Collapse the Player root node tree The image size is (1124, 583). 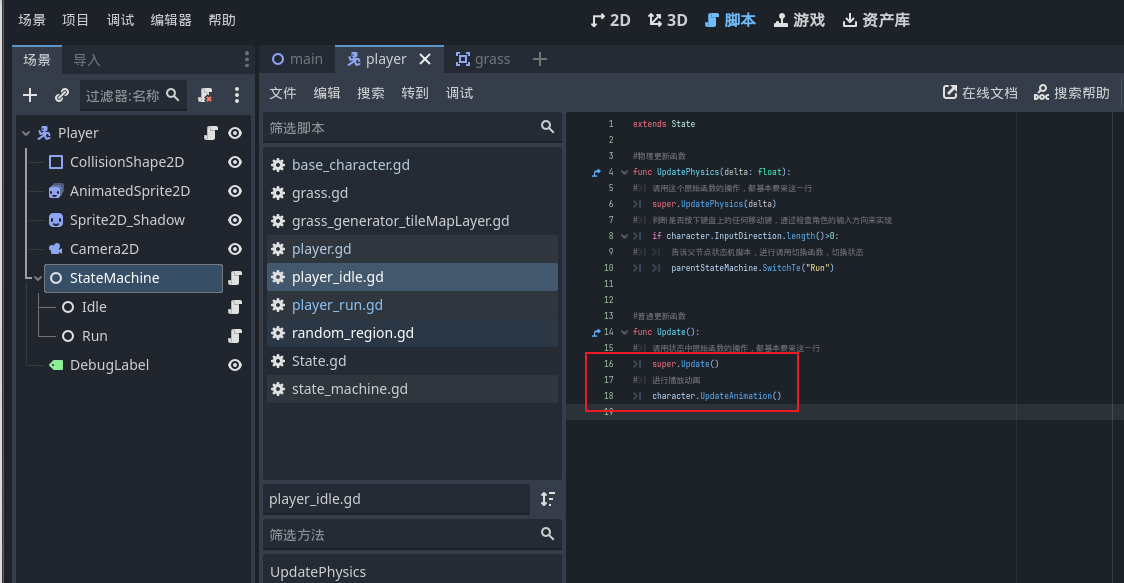[26, 133]
